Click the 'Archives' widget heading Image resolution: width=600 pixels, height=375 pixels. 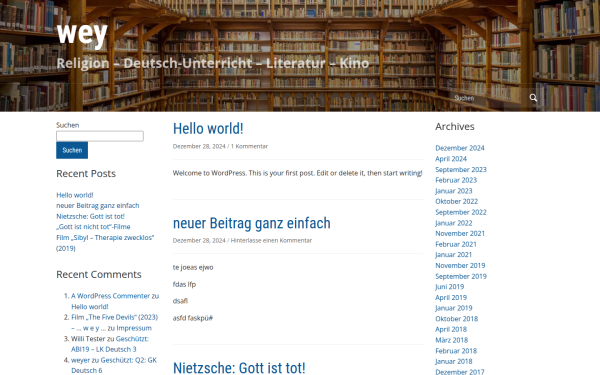pos(455,127)
